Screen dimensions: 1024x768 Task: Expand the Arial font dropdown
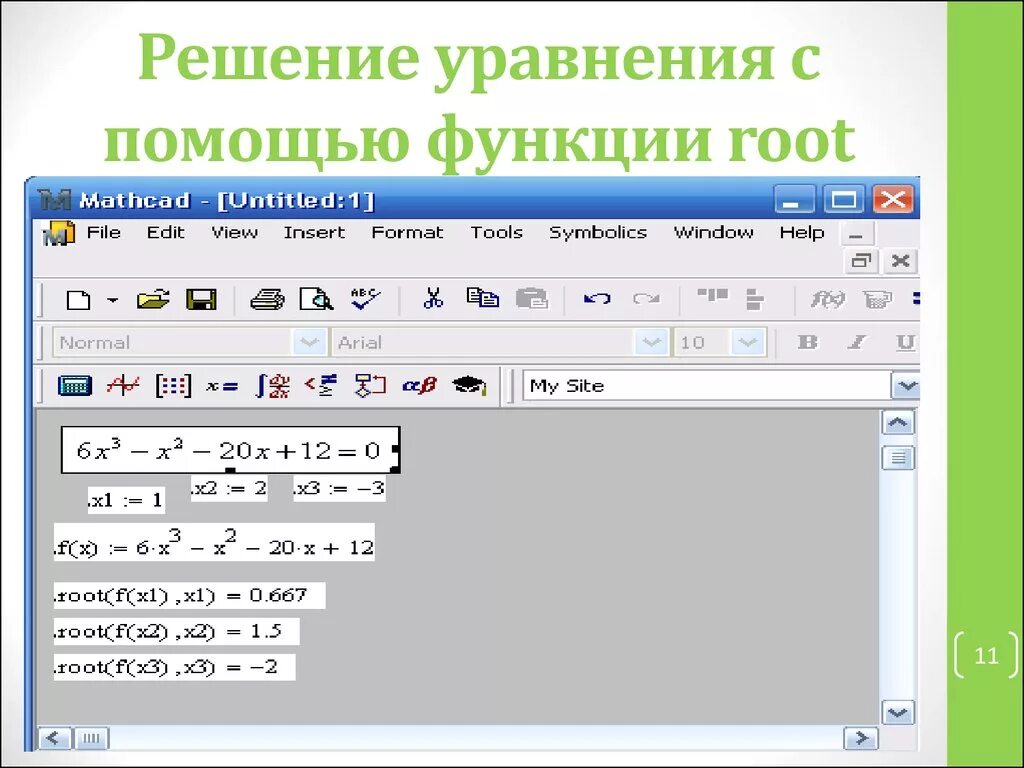click(x=650, y=342)
